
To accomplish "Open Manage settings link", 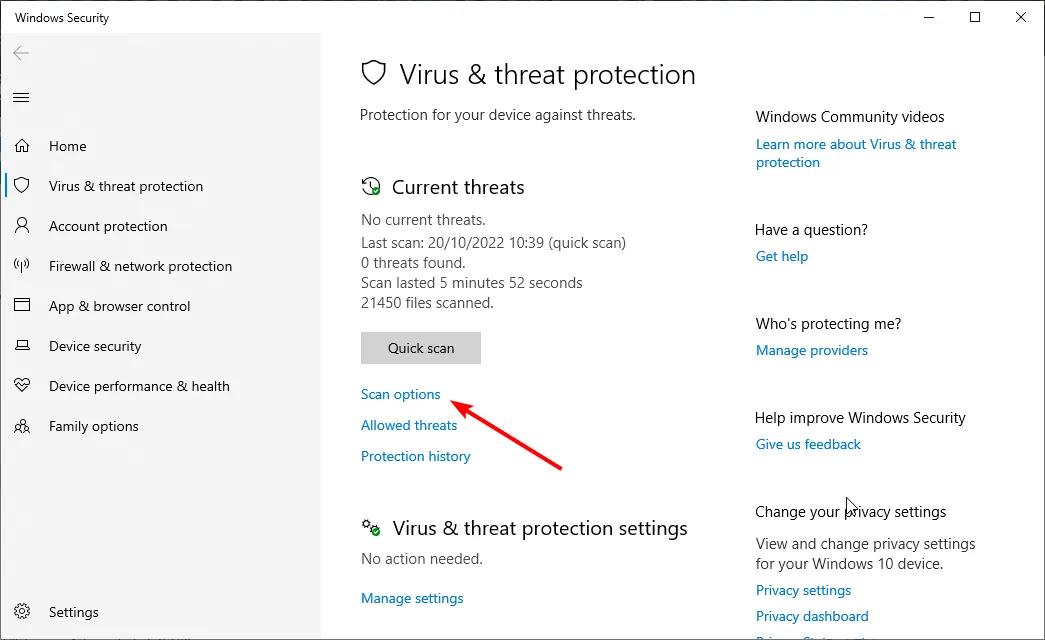I will pos(412,598).
